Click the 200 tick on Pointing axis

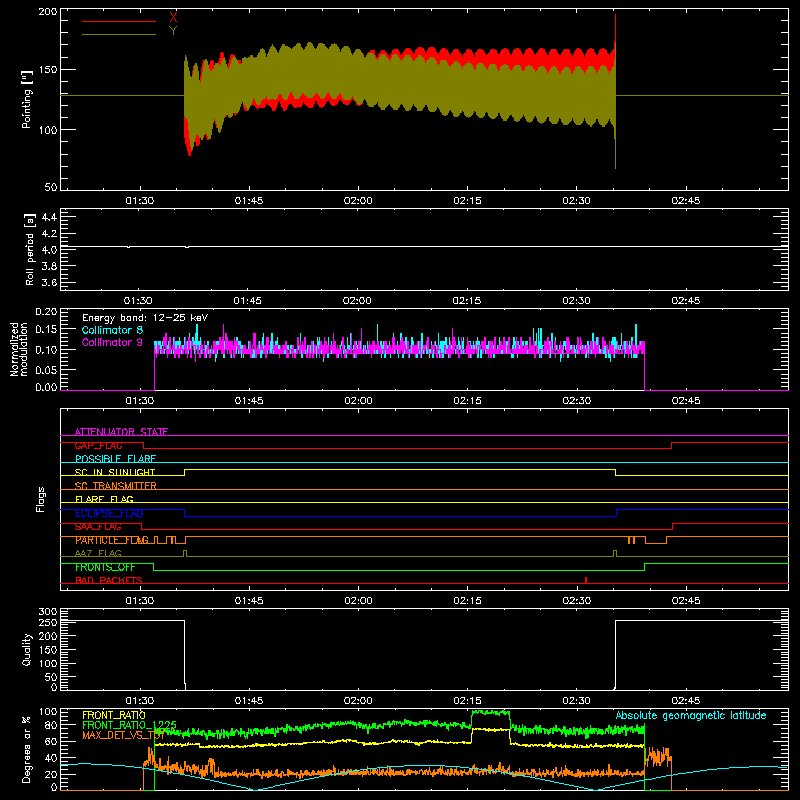(48, 11)
